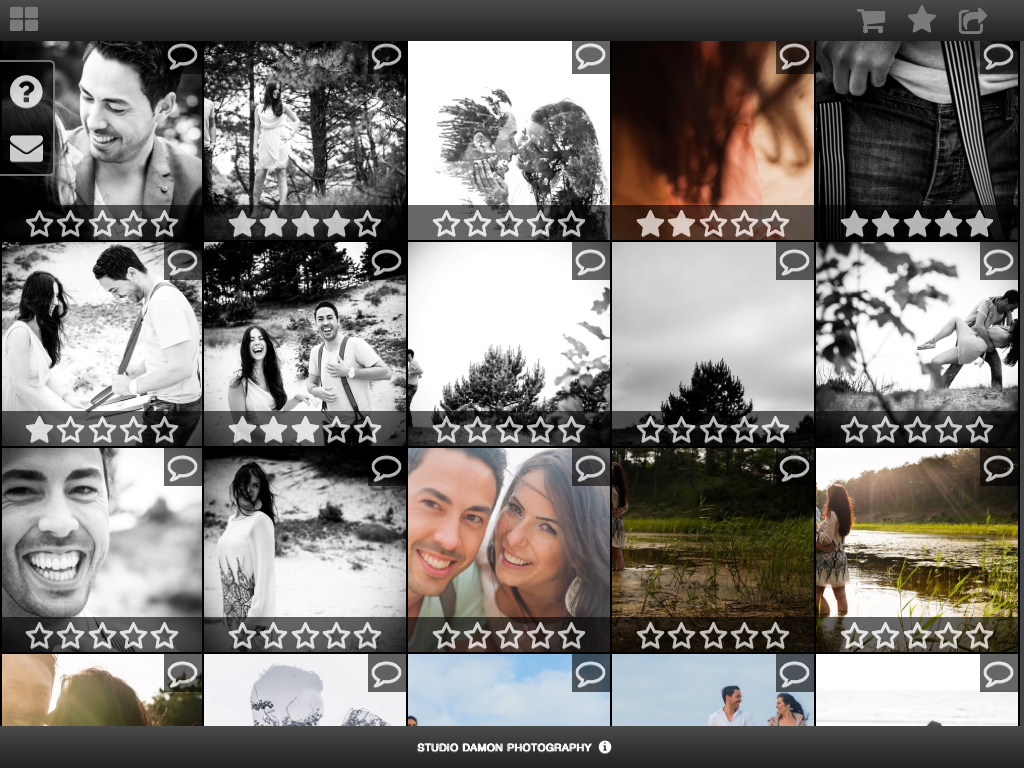Comment on close-up laughing man photo
This screenshot has width=1024, height=768.
[x=182, y=468]
